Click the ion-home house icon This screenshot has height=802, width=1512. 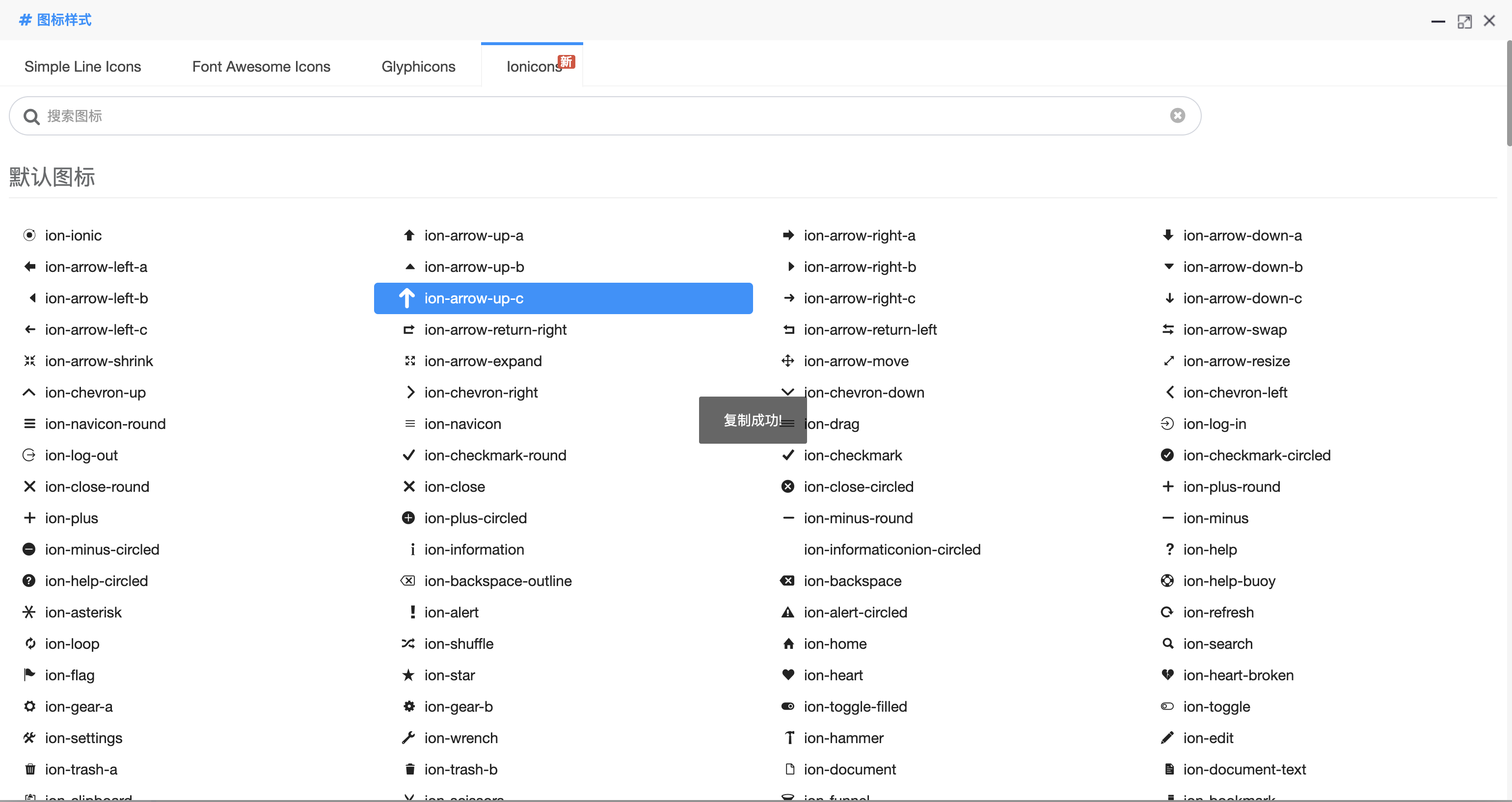[x=788, y=643]
